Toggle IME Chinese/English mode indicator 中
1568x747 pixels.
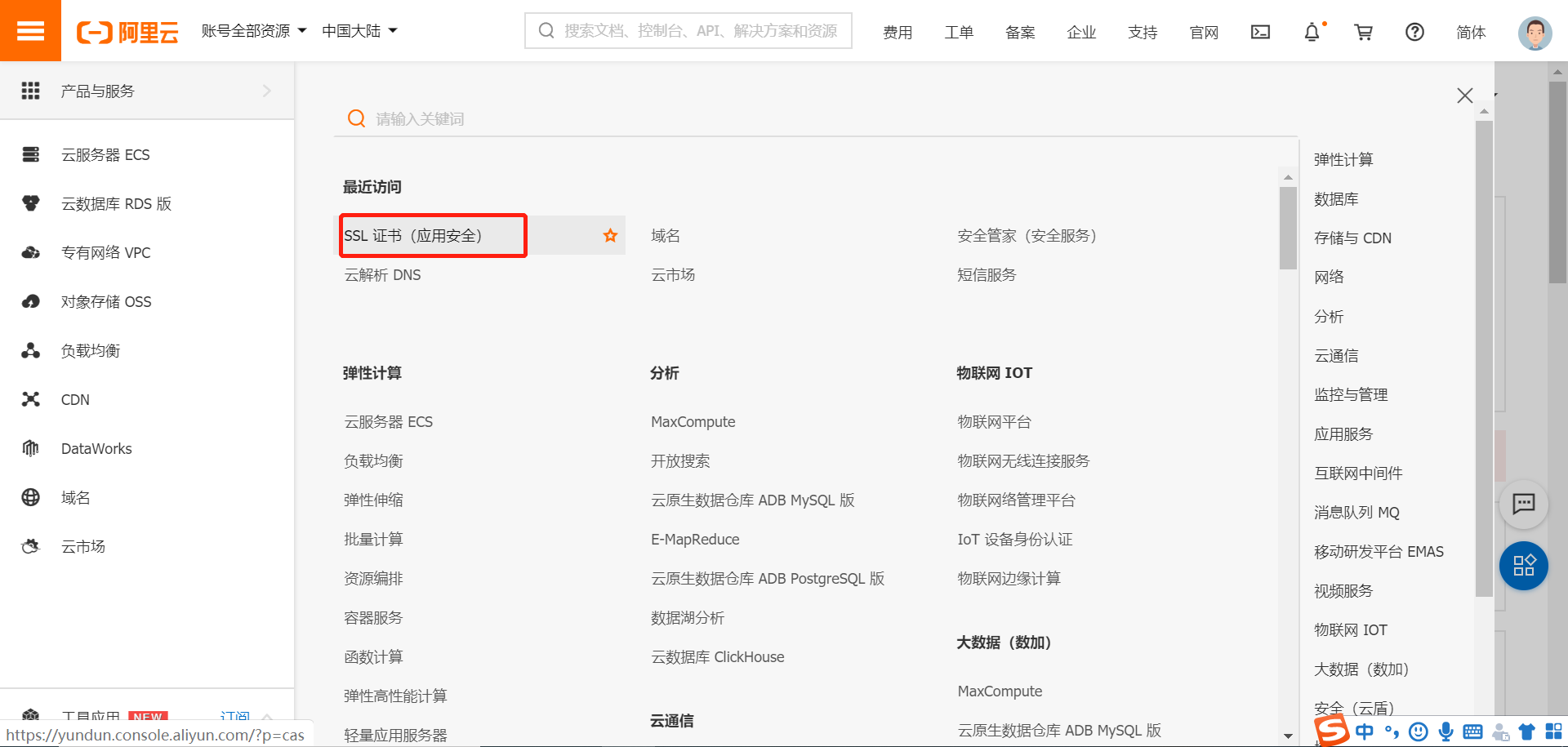[x=1364, y=731]
